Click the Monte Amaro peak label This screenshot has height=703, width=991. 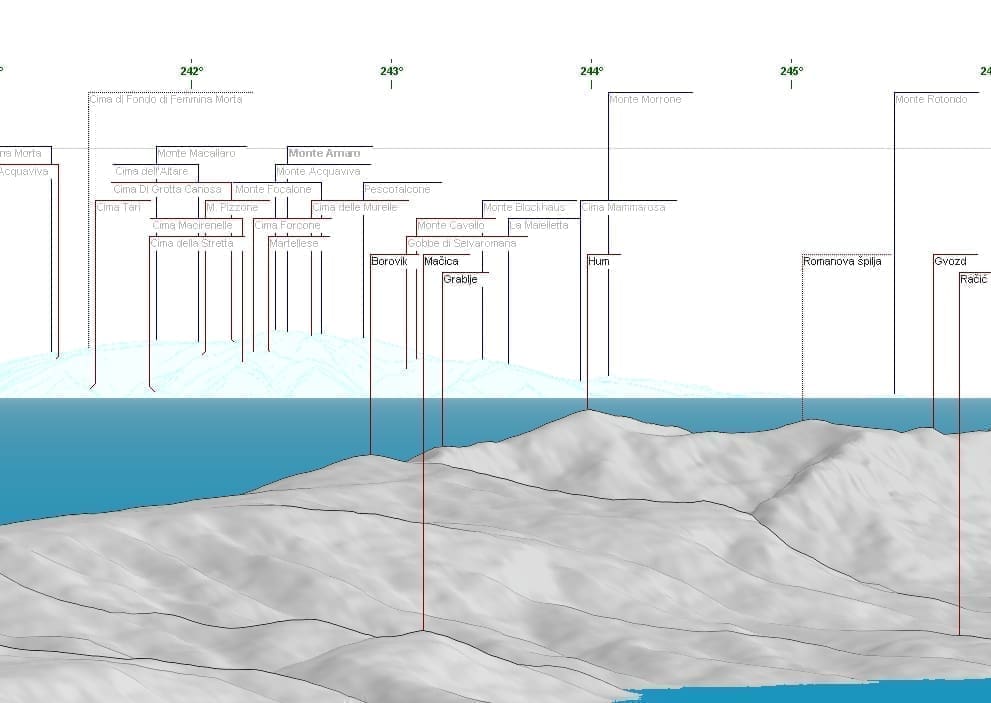324,154
